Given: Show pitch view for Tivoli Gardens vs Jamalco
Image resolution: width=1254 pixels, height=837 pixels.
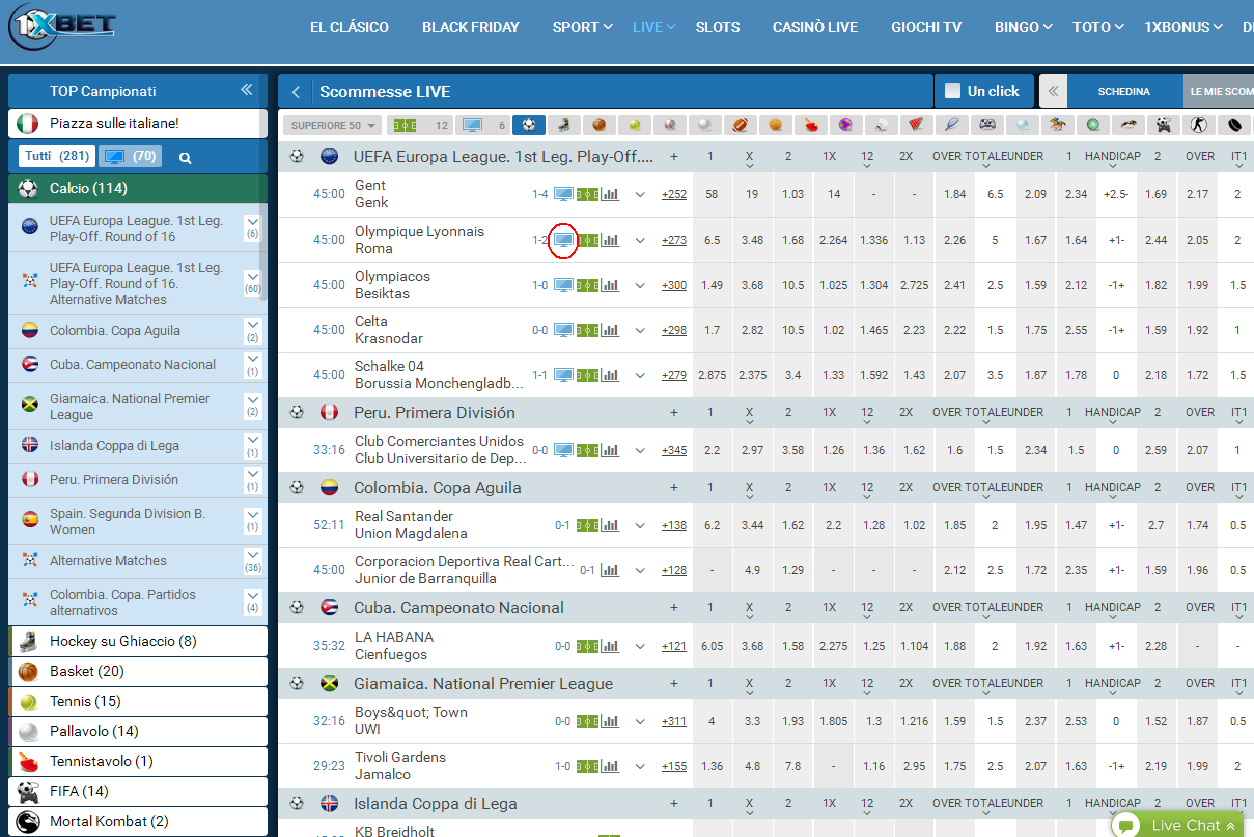Looking at the screenshot, I should [x=588, y=766].
